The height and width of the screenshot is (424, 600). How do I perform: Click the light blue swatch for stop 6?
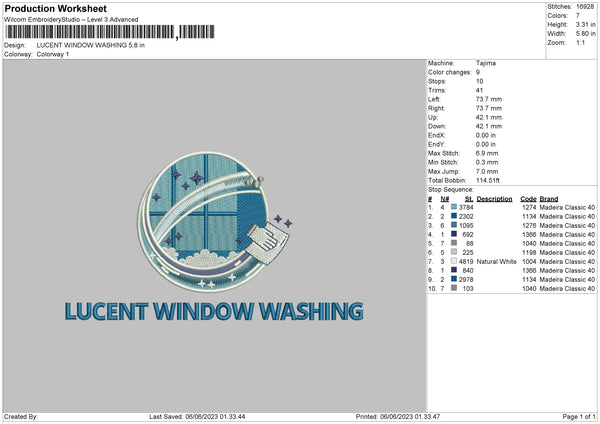tap(454, 252)
